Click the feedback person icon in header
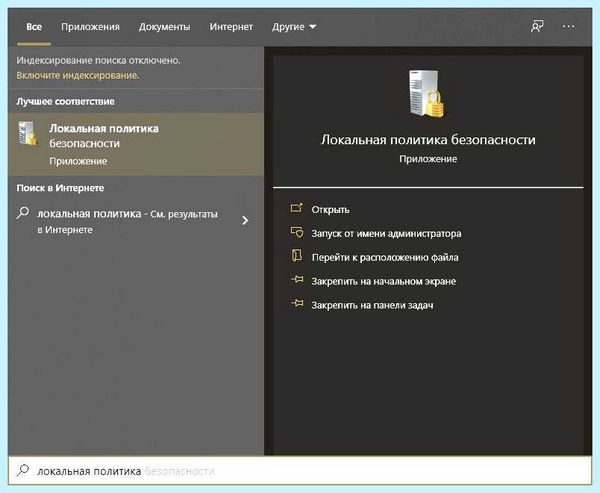 coord(537,26)
